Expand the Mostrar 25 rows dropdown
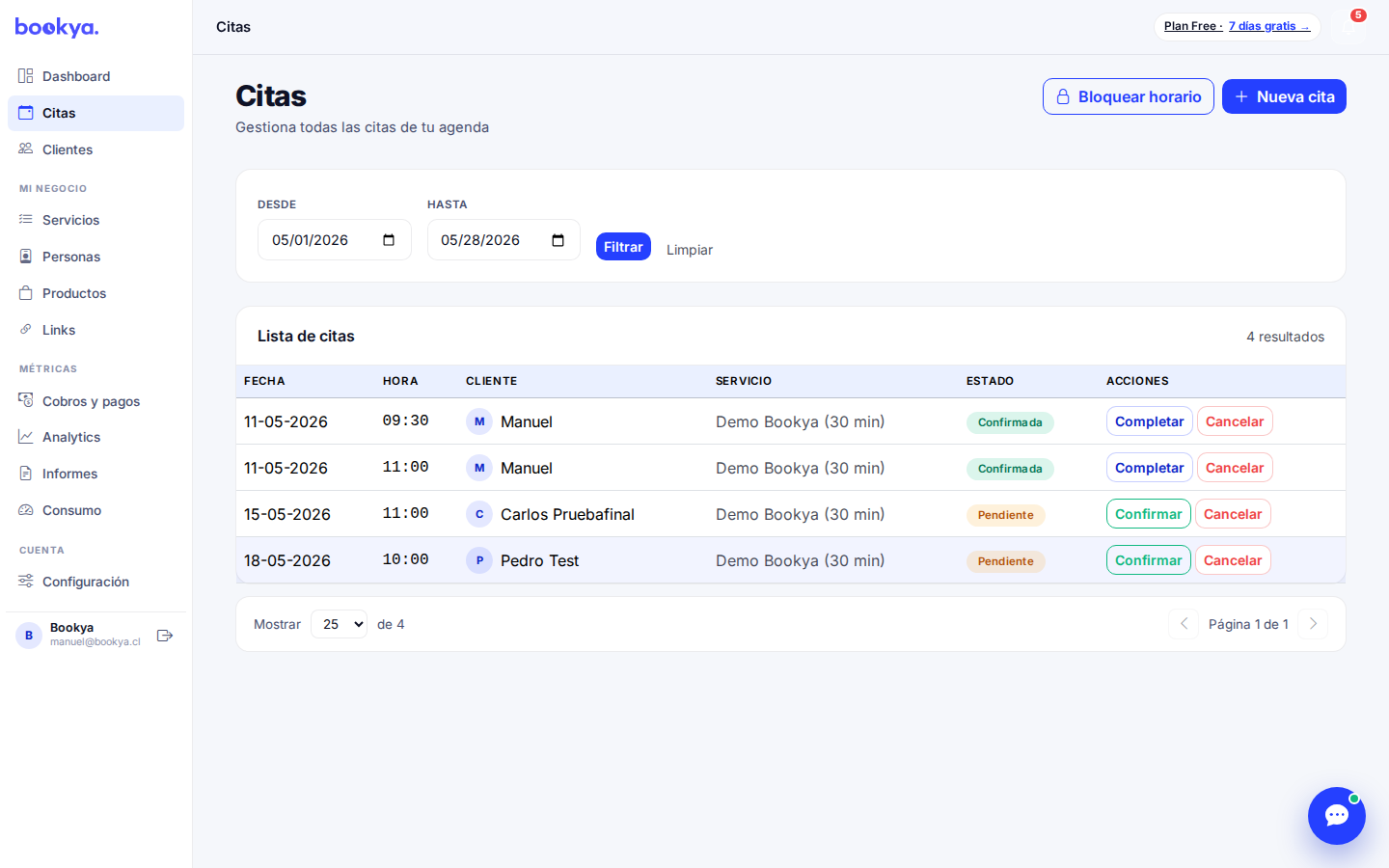Viewport: 1389px width, 868px height. click(339, 624)
